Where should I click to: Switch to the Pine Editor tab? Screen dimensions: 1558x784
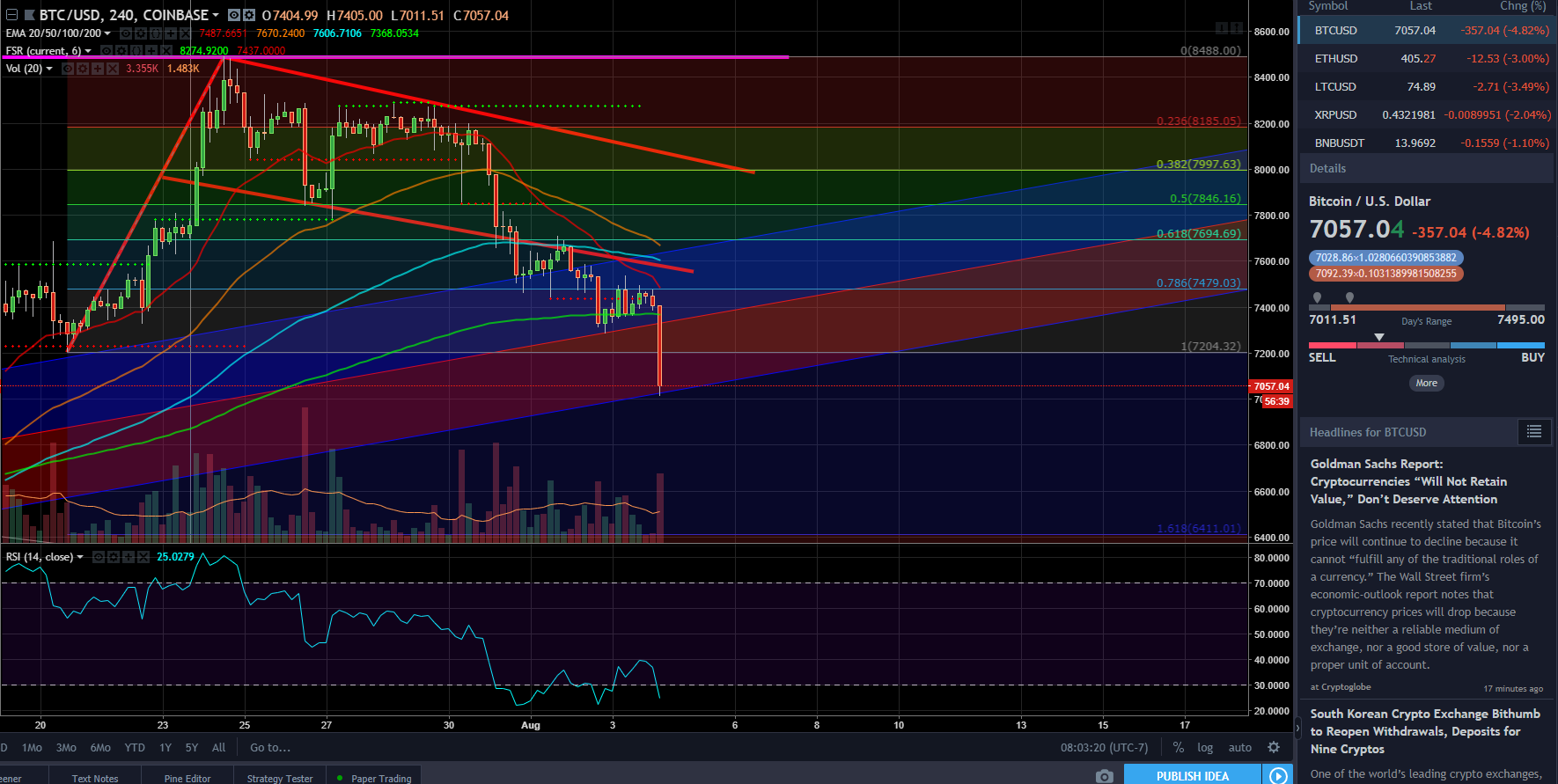tap(187, 778)
